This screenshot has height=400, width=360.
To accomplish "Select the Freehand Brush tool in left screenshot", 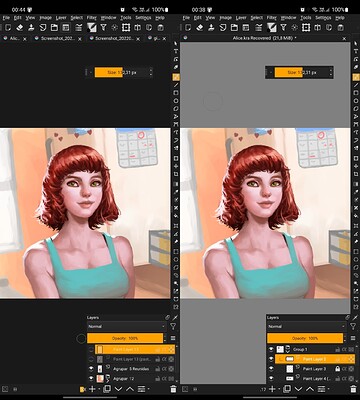I will pyautogui.click(x=176, y=77).
